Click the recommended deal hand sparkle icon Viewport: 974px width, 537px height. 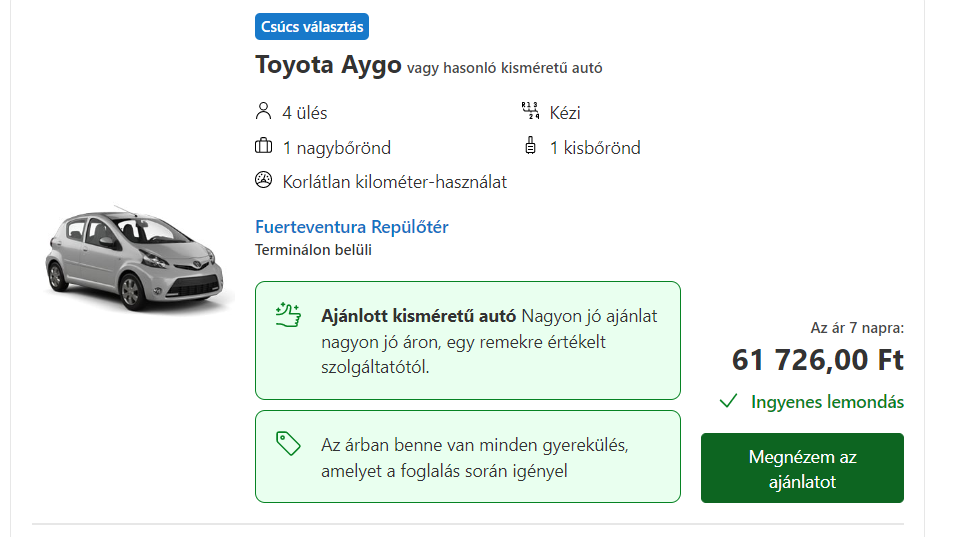coord(288,314)
